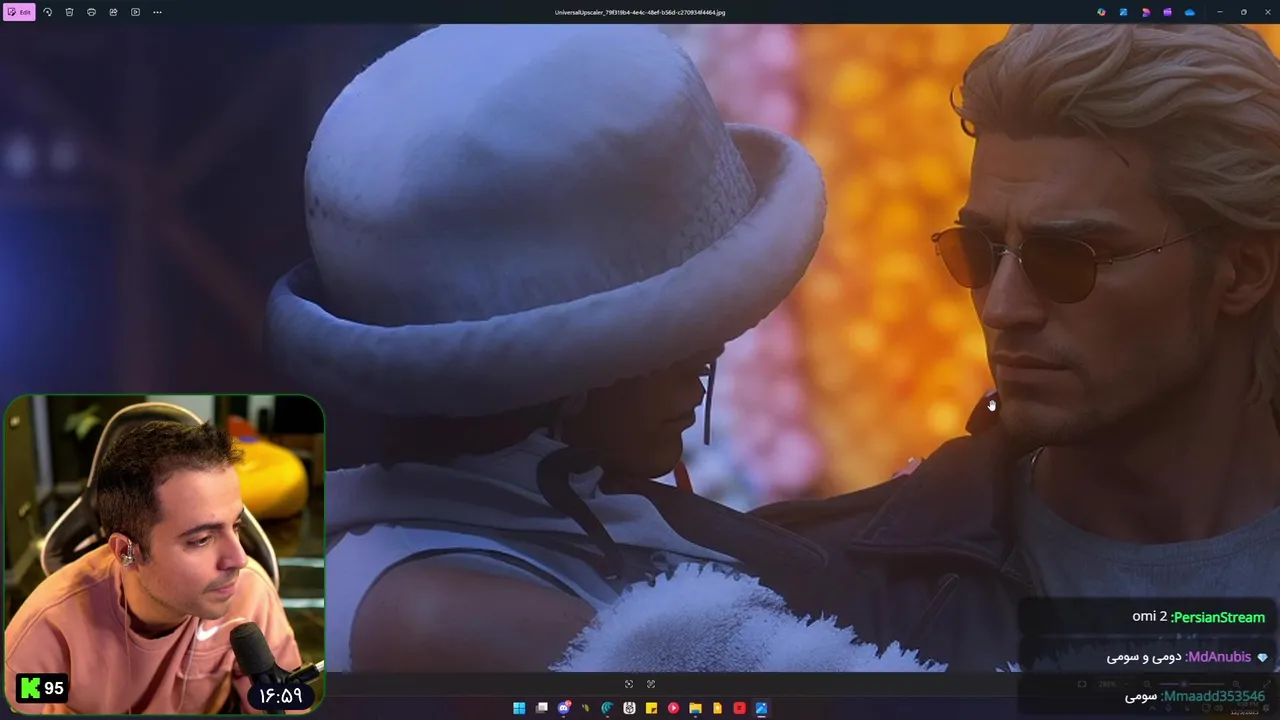Open the Edge browser taskbar icon
The height and width of the screenshot is (720, 1280).
(607, 708)
